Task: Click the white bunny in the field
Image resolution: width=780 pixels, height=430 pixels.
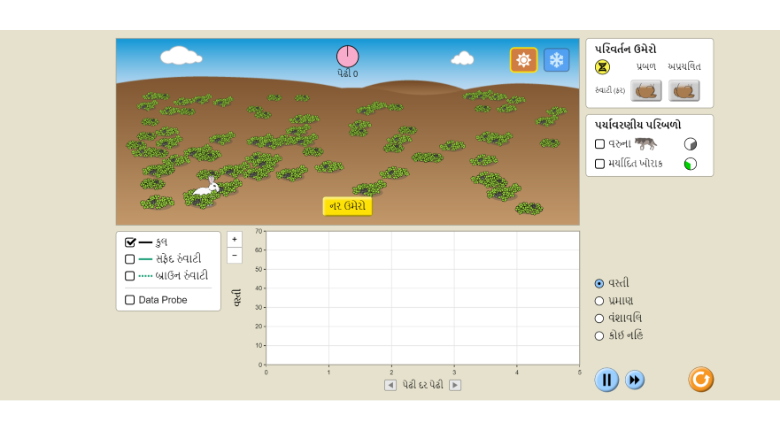Action: pos(206,187)
